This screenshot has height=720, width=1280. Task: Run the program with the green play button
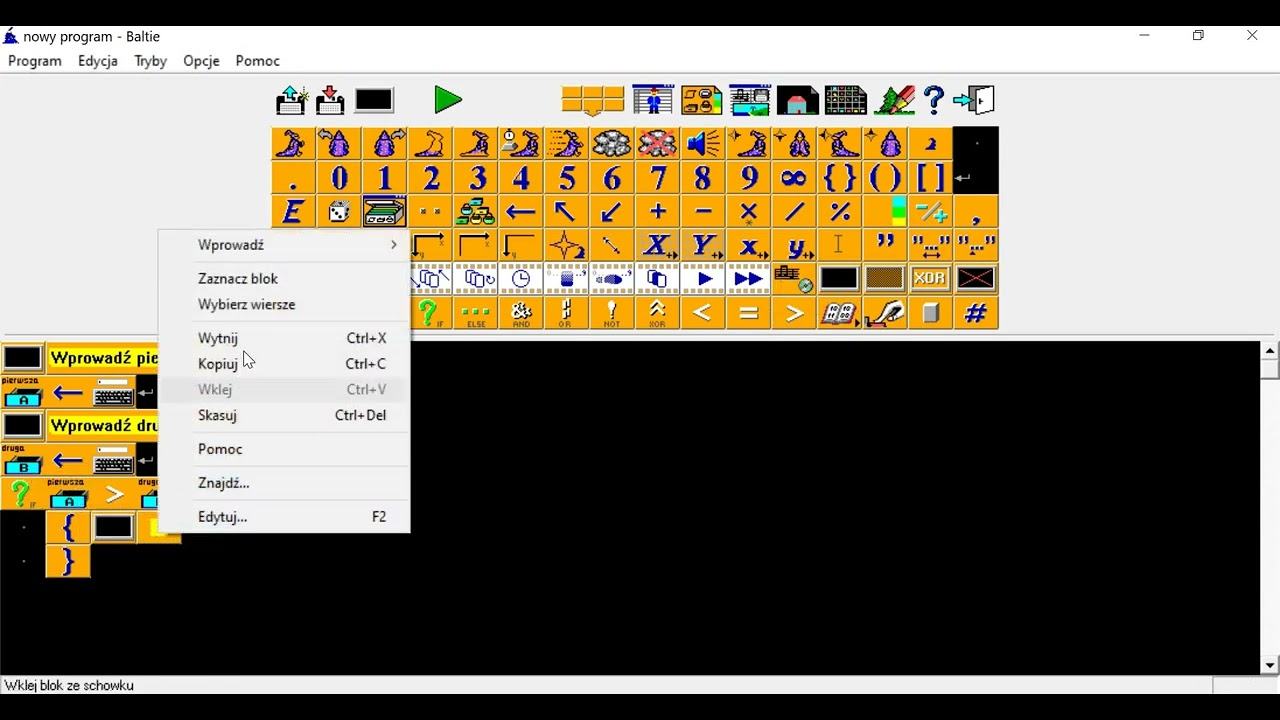point(448,100)
